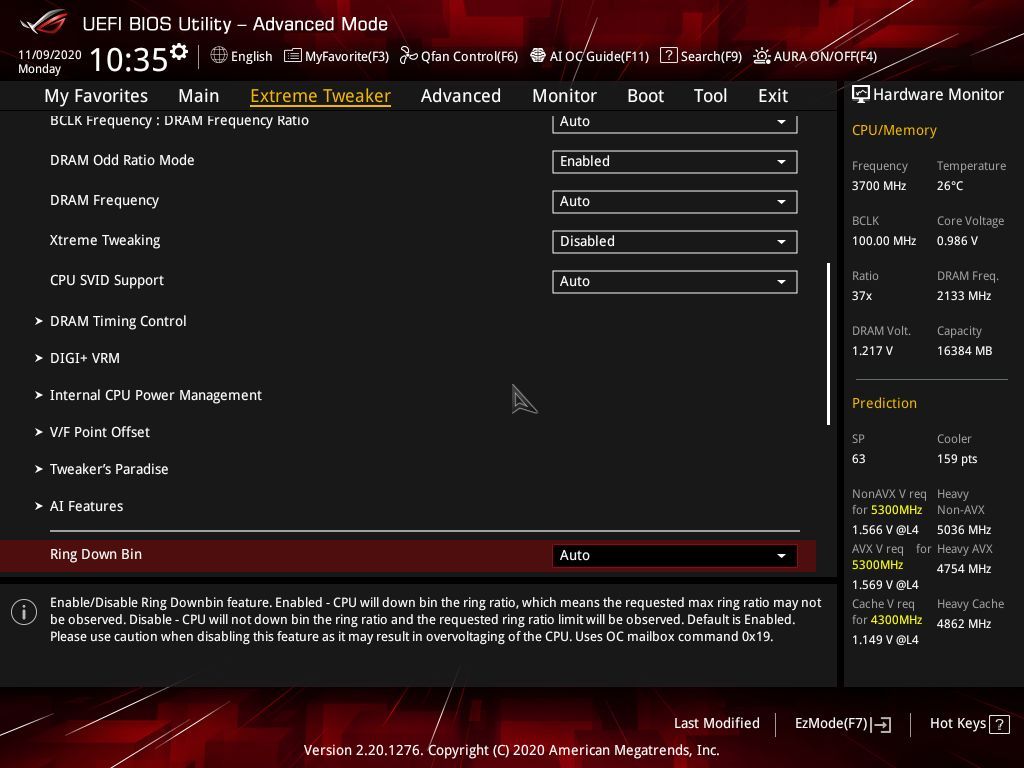The height and width of the screenshot is (768, 1024).
Task: Click the settings list scrollbar
Action: [829, 344]
